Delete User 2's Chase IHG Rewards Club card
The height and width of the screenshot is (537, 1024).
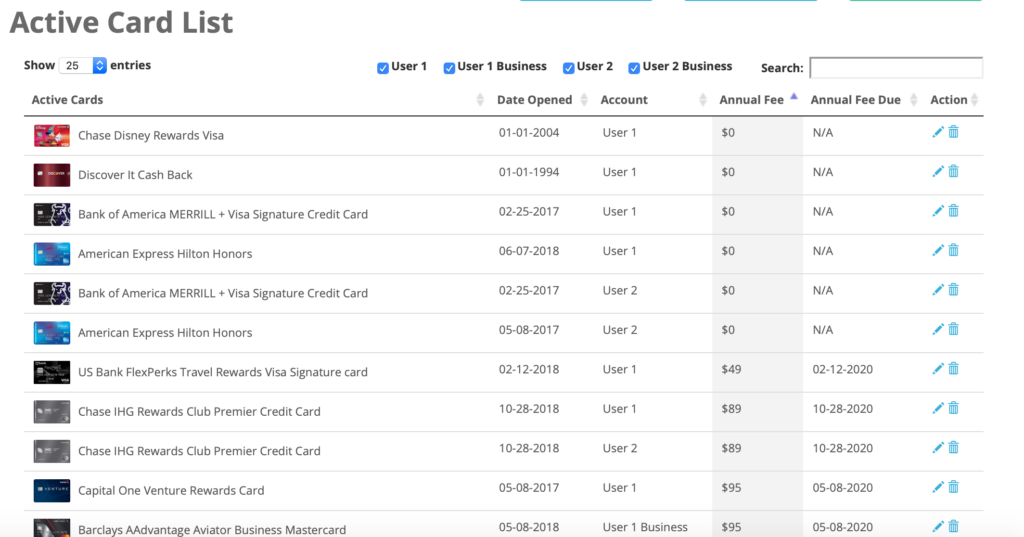[x=953, y=448]
